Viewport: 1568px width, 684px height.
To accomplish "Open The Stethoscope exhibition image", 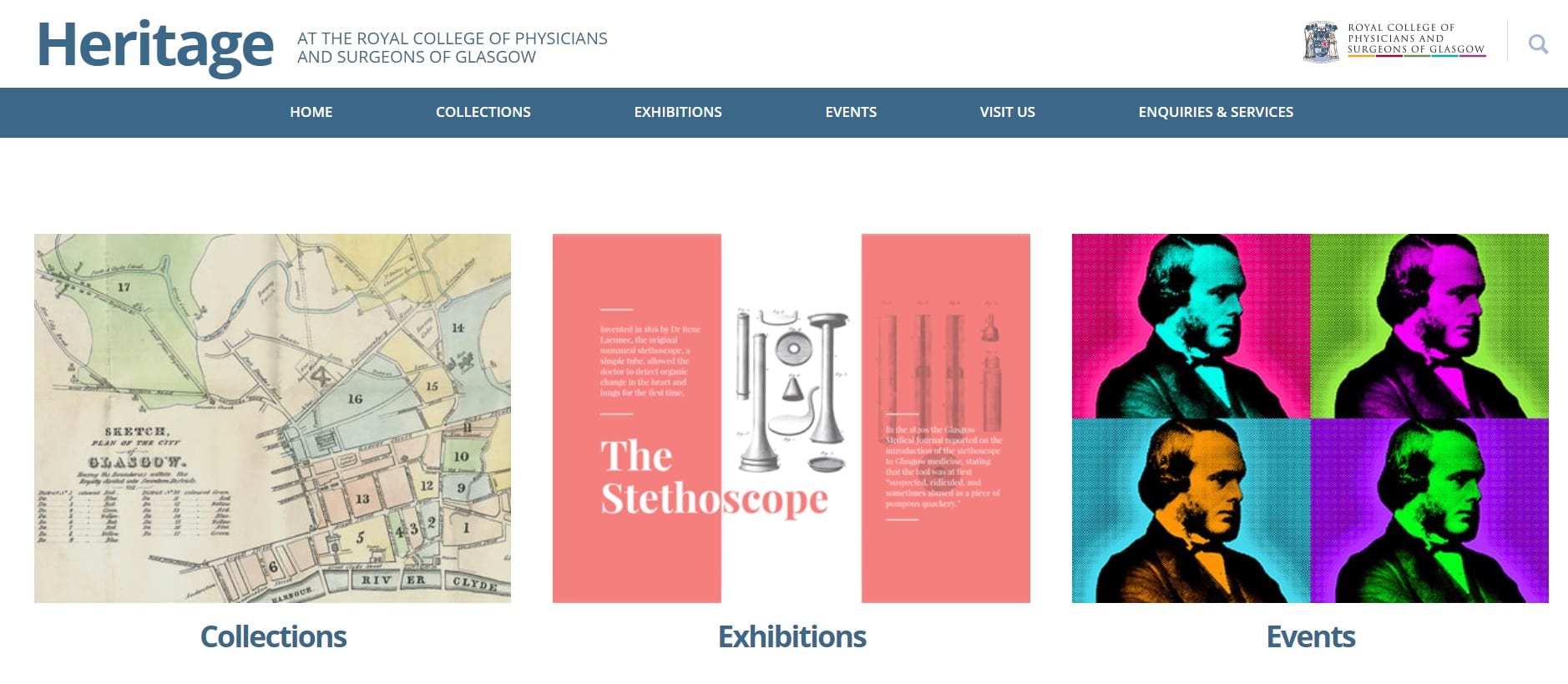I will [x=792, y=418].
